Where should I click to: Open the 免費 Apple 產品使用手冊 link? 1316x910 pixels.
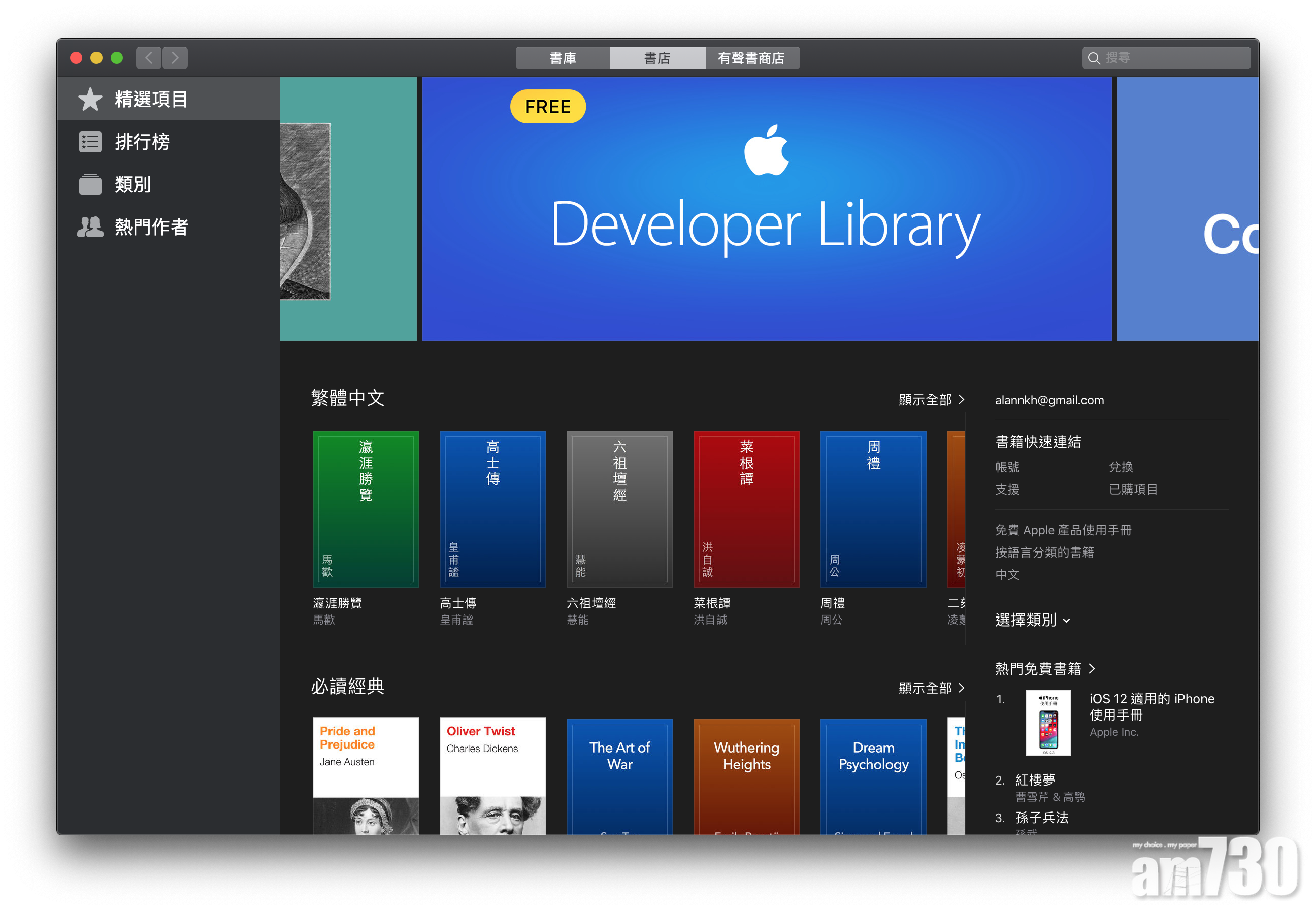pos(1063,530)
